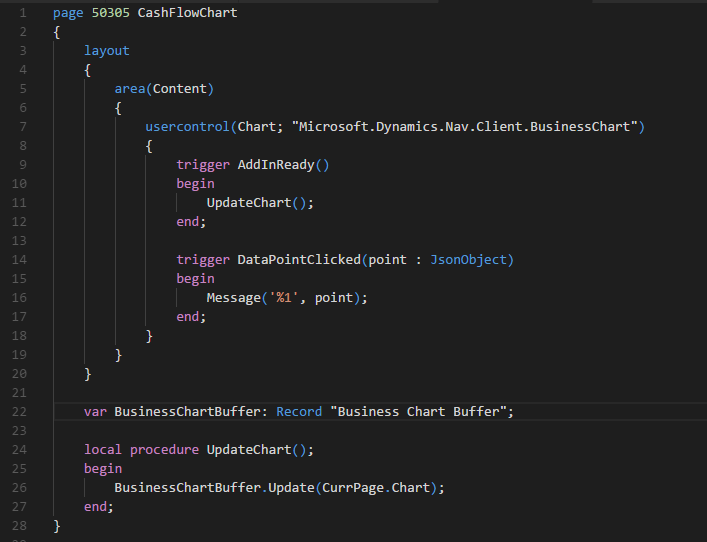Click the local procedure keywords on line 24

(141, 449)
